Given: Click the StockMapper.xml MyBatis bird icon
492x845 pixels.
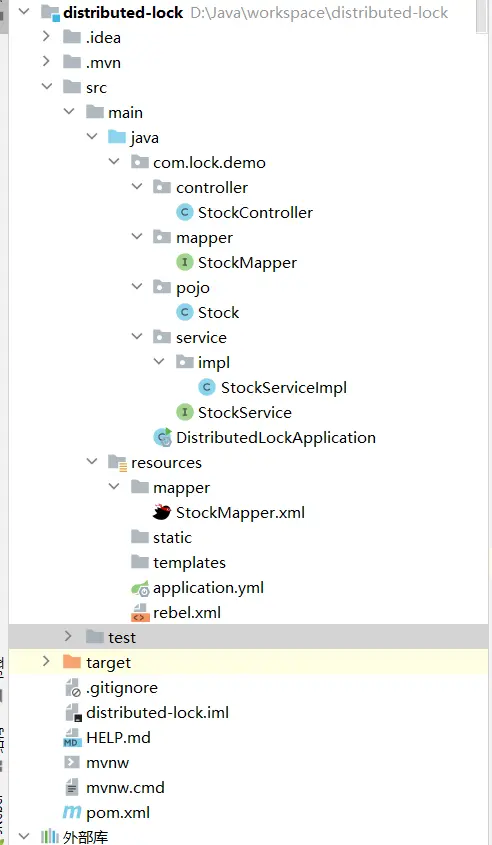Looking at the screenshot, I should (162, 512).
